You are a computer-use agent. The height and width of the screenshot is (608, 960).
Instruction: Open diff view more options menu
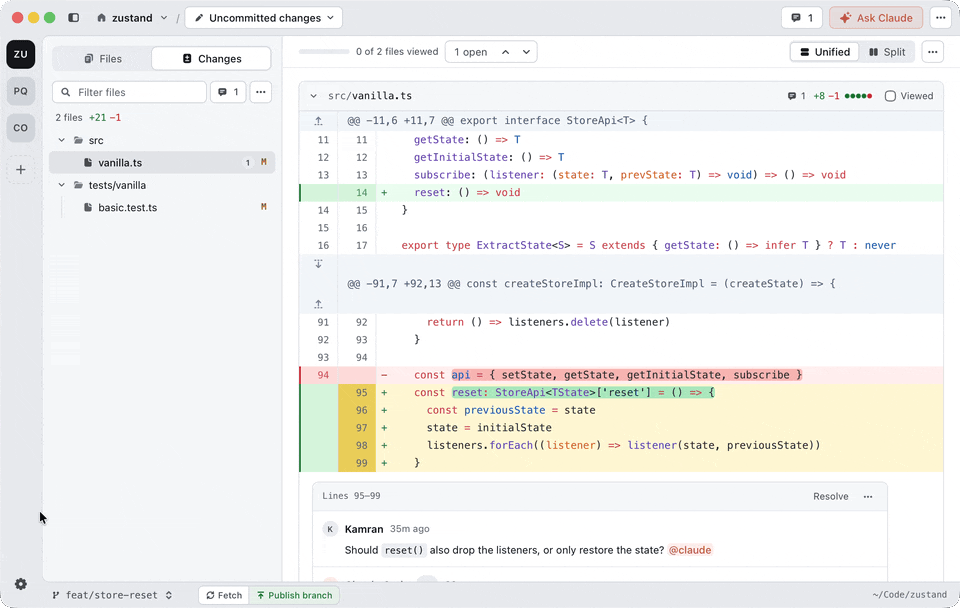932,52
